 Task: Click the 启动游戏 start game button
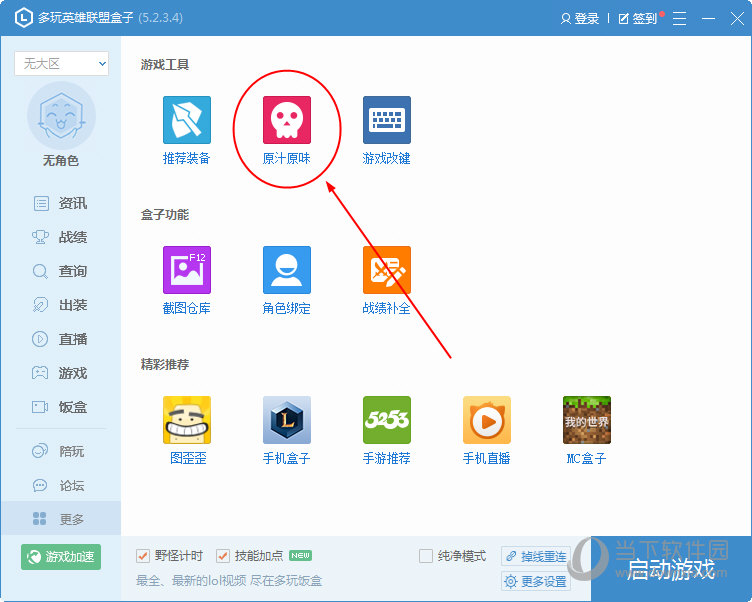tap(671, 569)
